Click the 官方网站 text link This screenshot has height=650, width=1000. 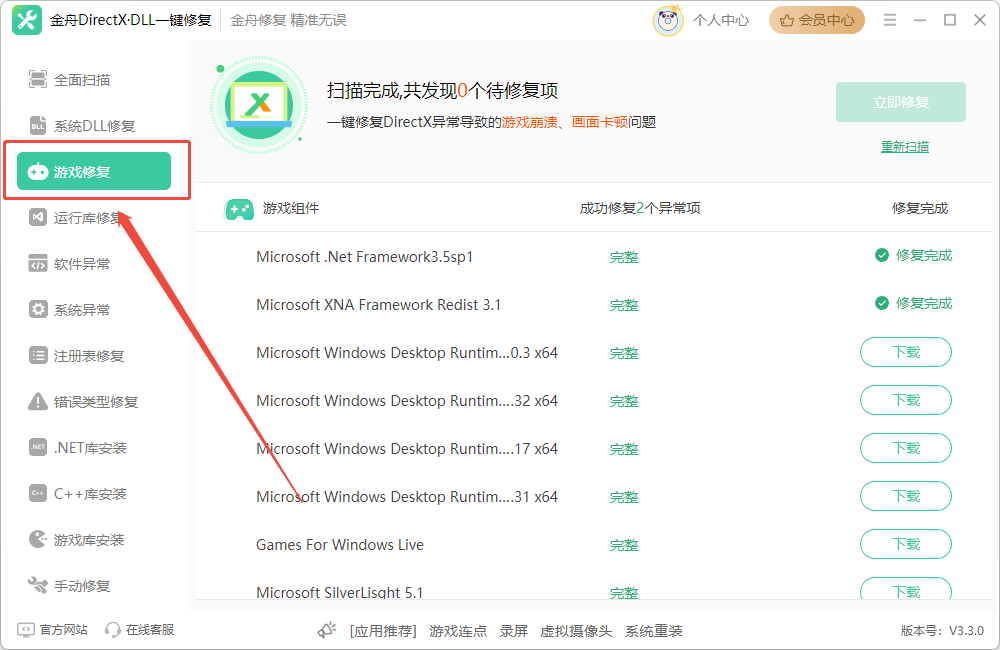[x=63, y=630]
